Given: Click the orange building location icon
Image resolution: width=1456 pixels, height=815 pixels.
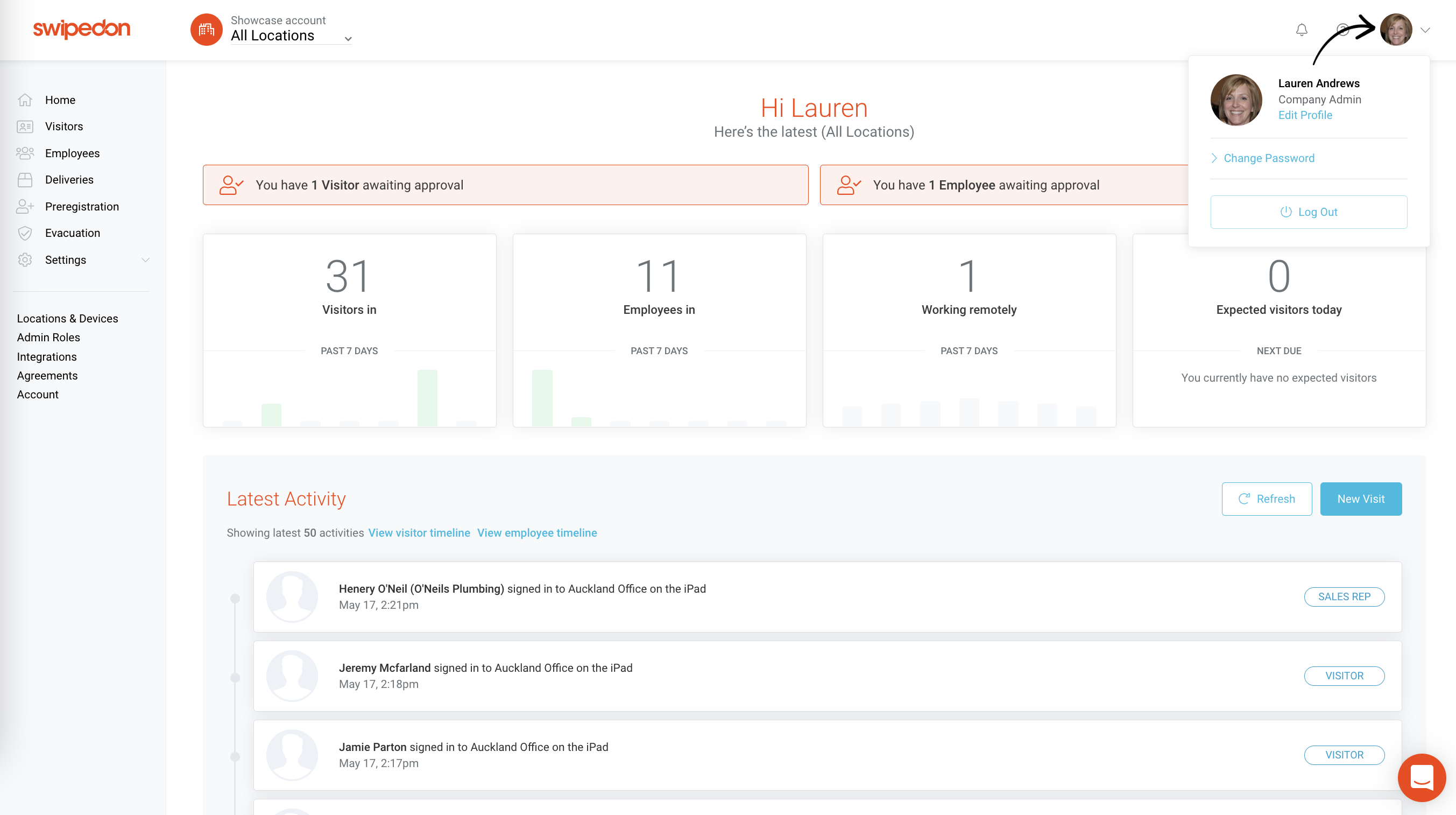Looking at the screenshot, I should pyautogui.click(x=206, y=30).
